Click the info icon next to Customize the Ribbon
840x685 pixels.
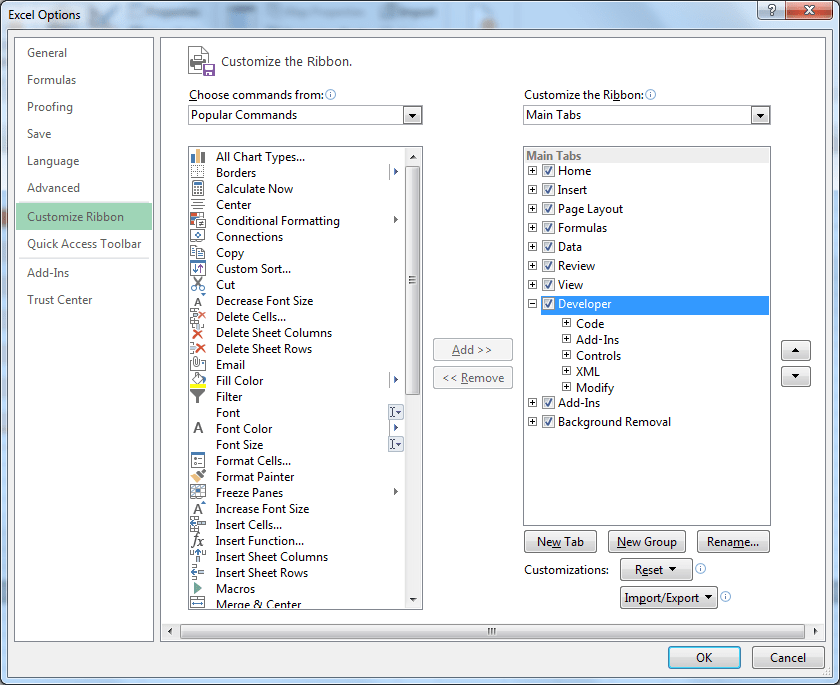[x=650, y=94]
